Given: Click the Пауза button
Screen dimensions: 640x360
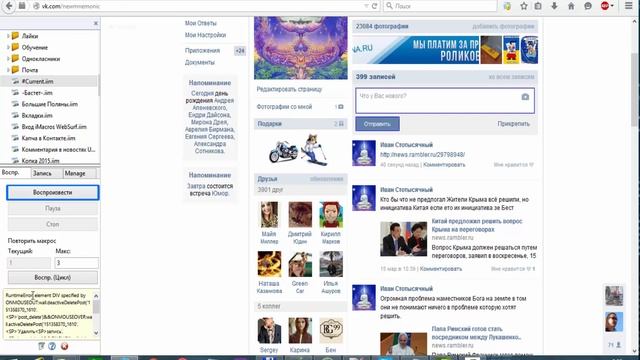Looking at the screenshot, I should (x=53, y=208).
